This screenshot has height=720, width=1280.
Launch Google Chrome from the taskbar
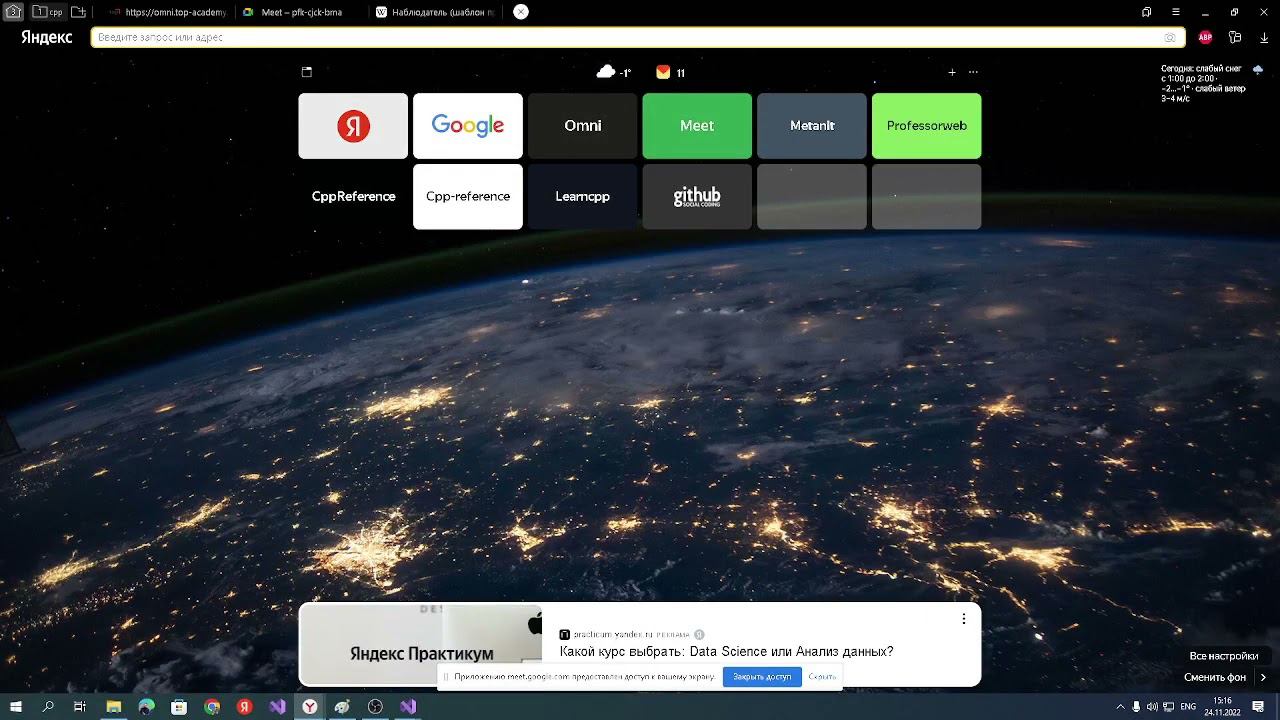tap(212, 707)
